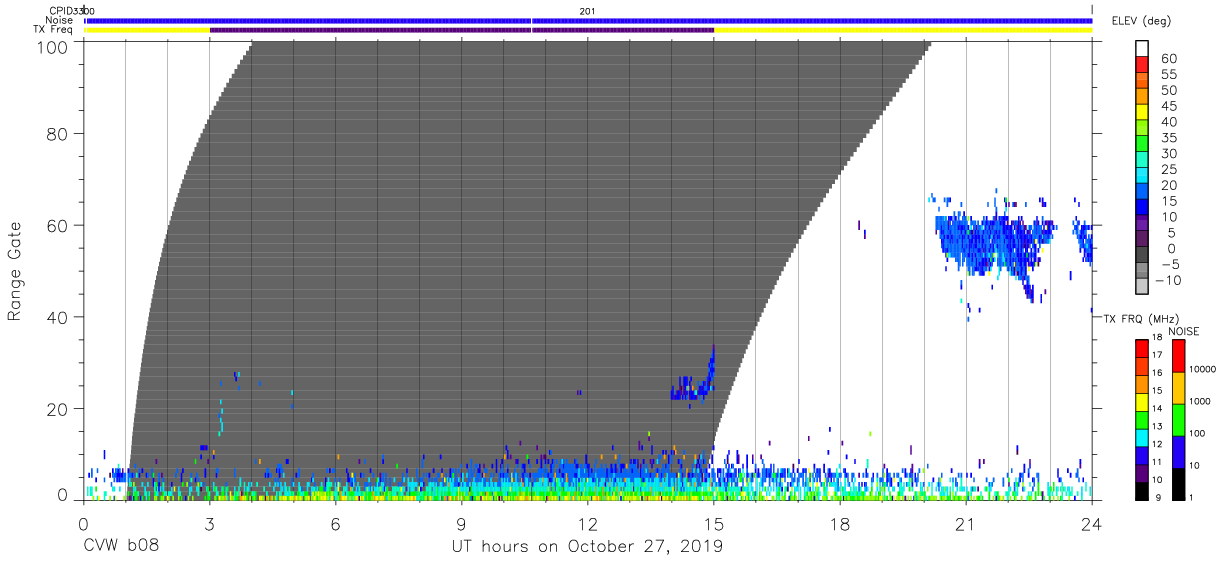Screen dimensions: 1228x567
Task: Pick the green 100–1000 NOISE colorbar segment
Action: click(1178, 419)
